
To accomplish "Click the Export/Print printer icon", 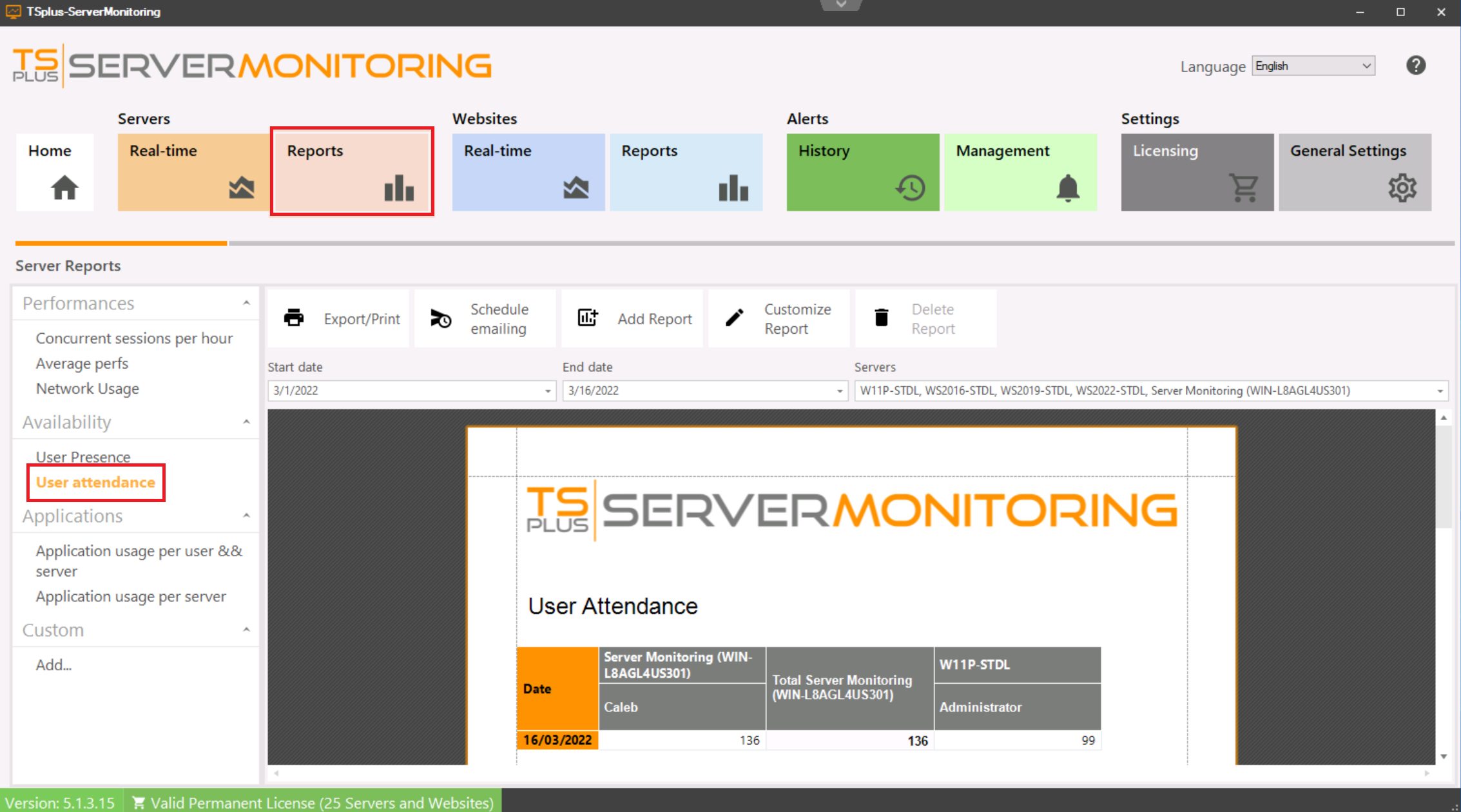I will [294, 318].
